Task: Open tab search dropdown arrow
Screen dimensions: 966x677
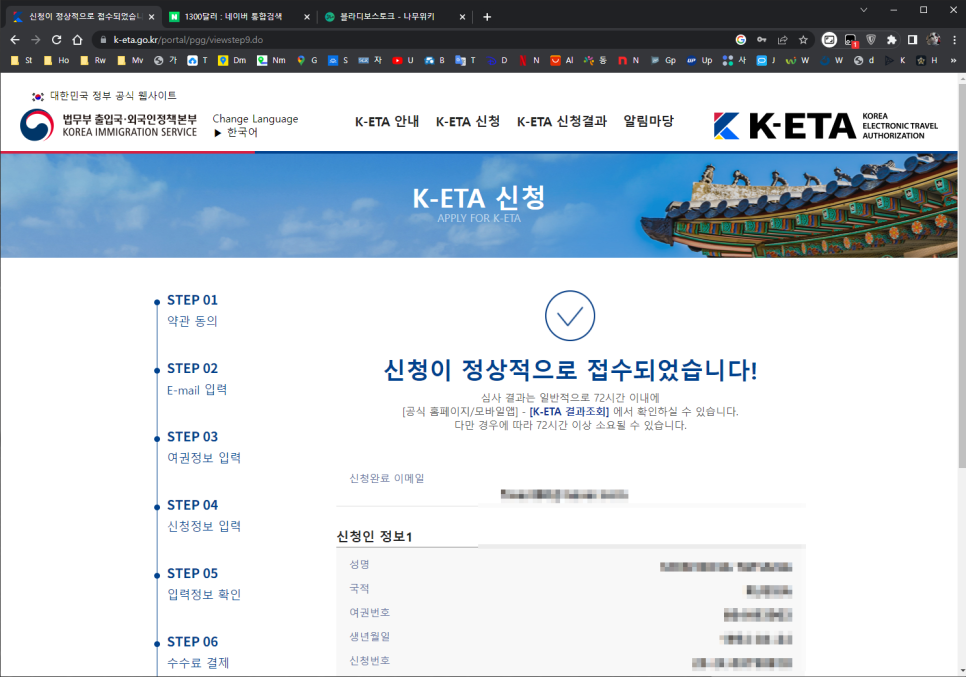Action: tap(864, 10)
